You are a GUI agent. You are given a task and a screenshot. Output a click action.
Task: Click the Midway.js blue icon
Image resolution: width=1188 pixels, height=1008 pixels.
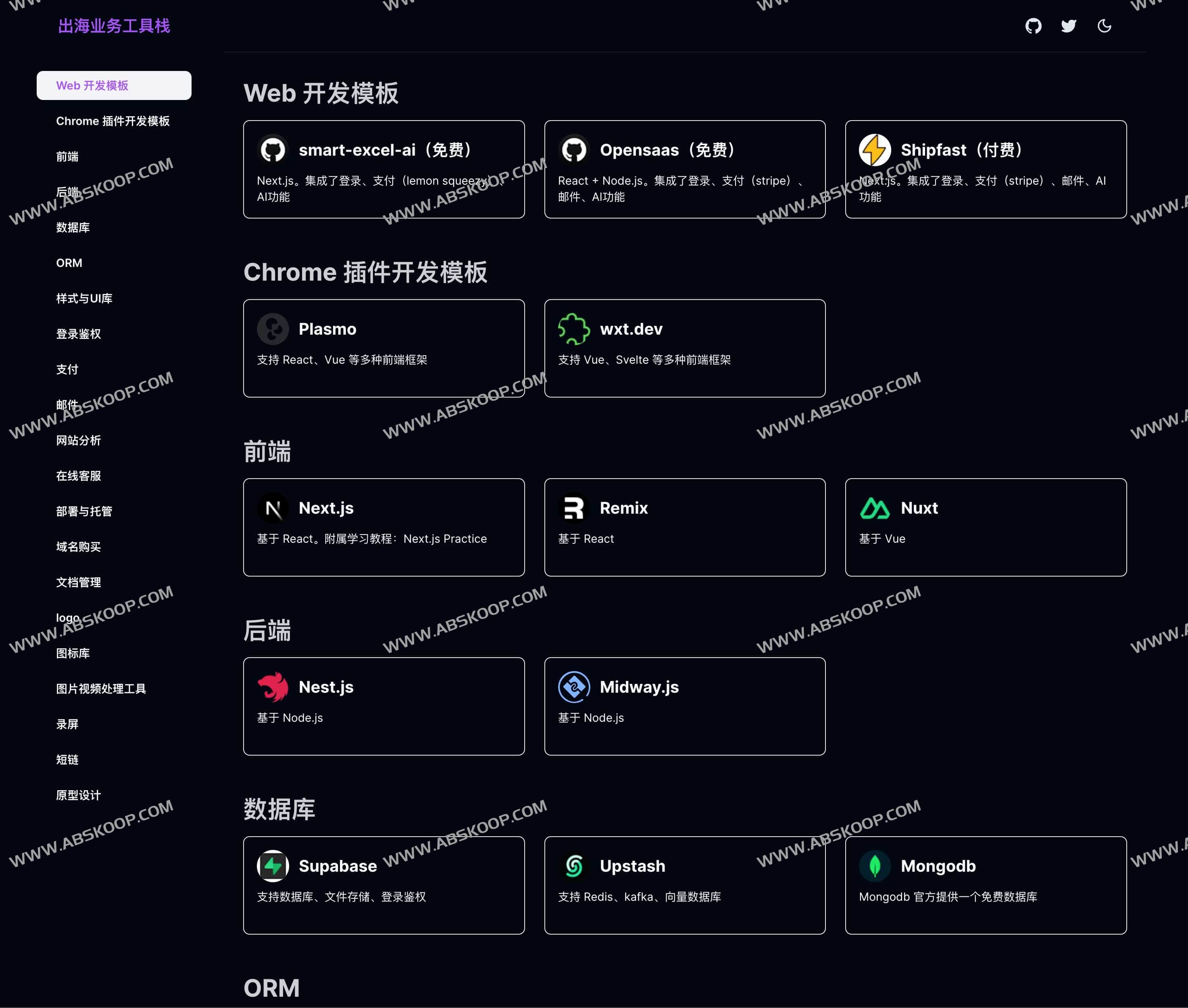click(x=574, y=687)
